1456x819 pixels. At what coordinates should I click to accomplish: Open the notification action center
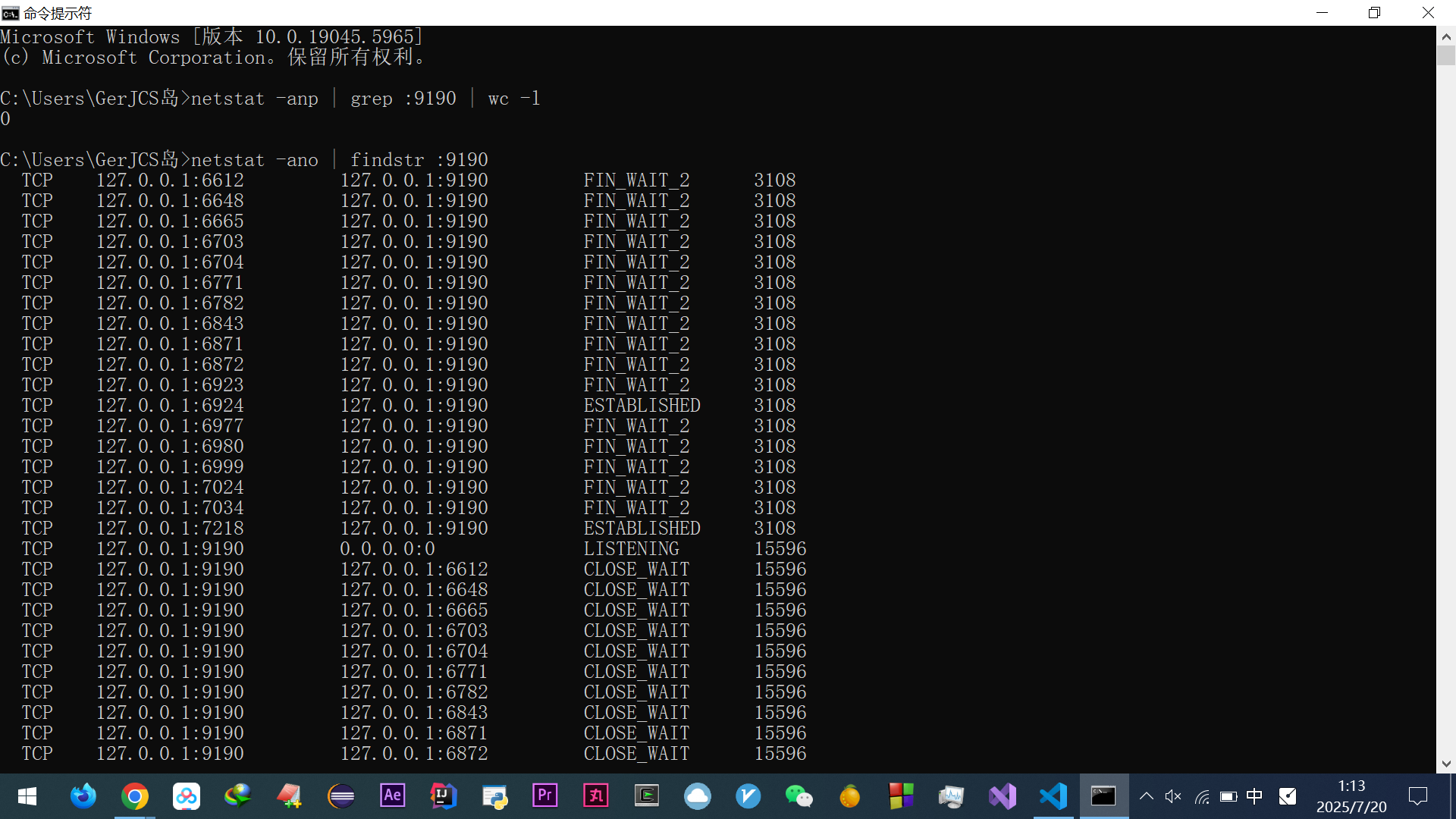point(1417,796)
